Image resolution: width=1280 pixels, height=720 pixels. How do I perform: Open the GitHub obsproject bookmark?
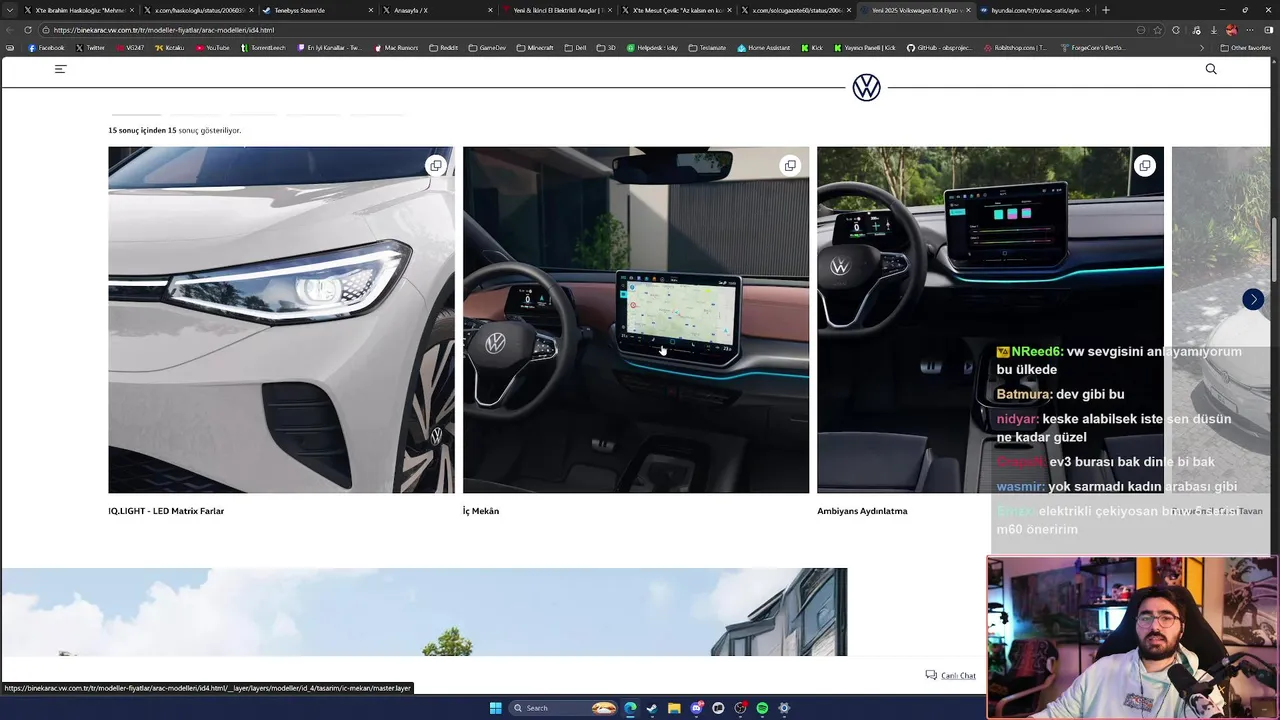pyautogui.click(x=940, y=47)
